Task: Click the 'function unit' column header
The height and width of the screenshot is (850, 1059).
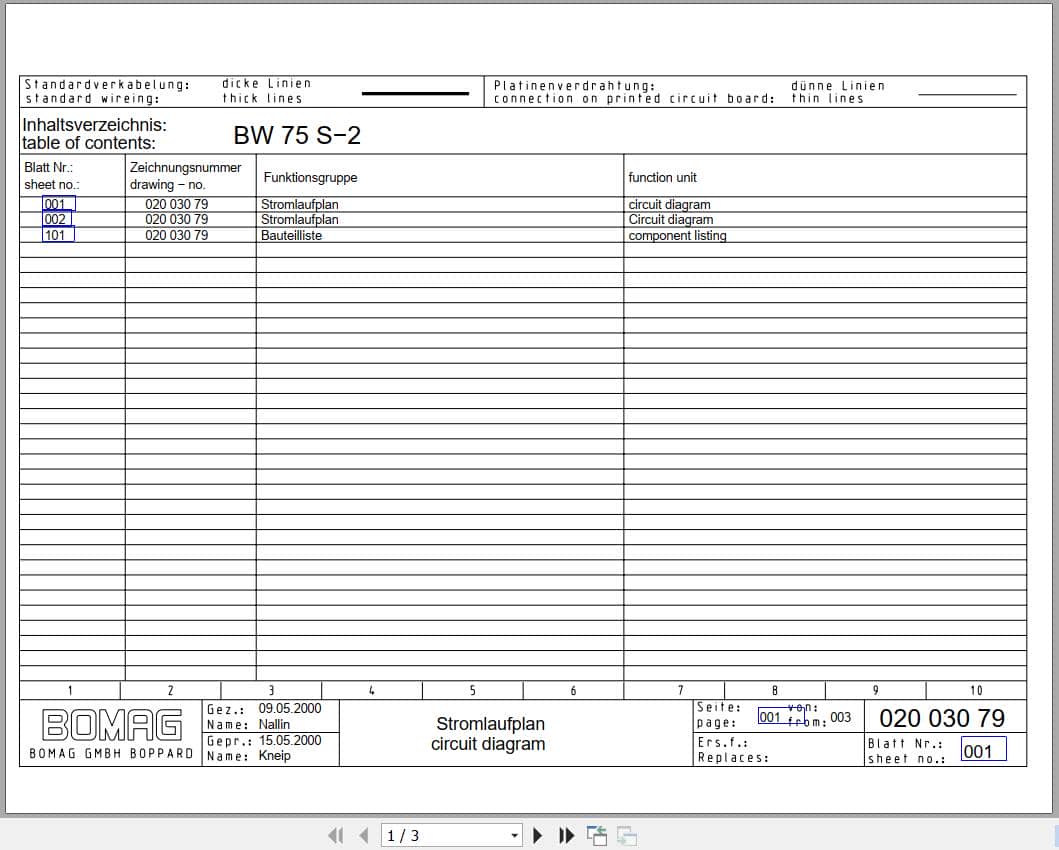Action: click(x=662, y=178)
